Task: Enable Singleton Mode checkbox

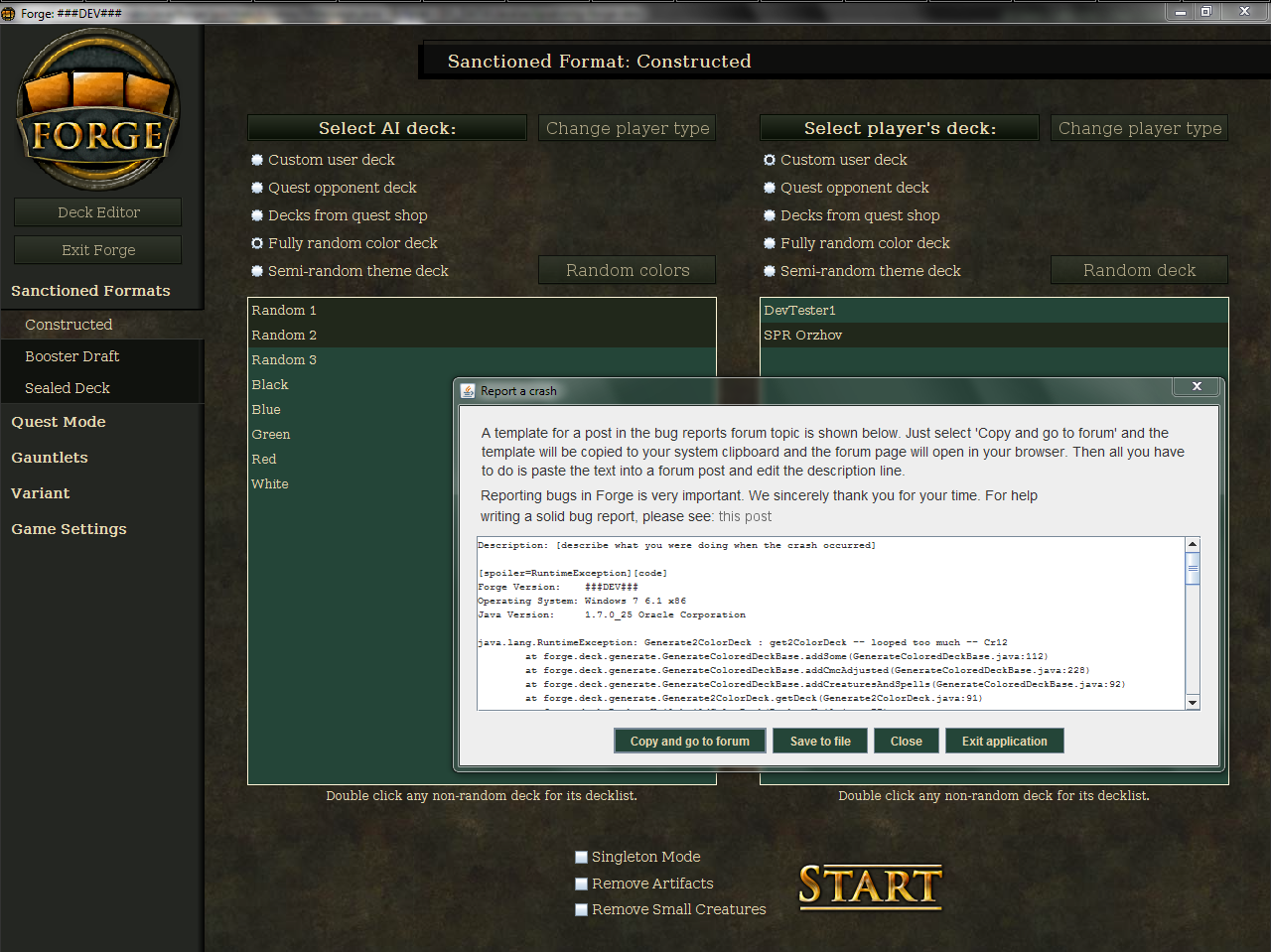Action: tap(582, 857)
